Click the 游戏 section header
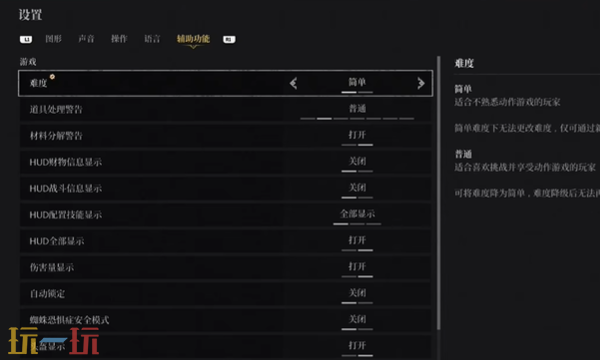The height and width of the screenshot is (360, 600). tap(28, 62)
